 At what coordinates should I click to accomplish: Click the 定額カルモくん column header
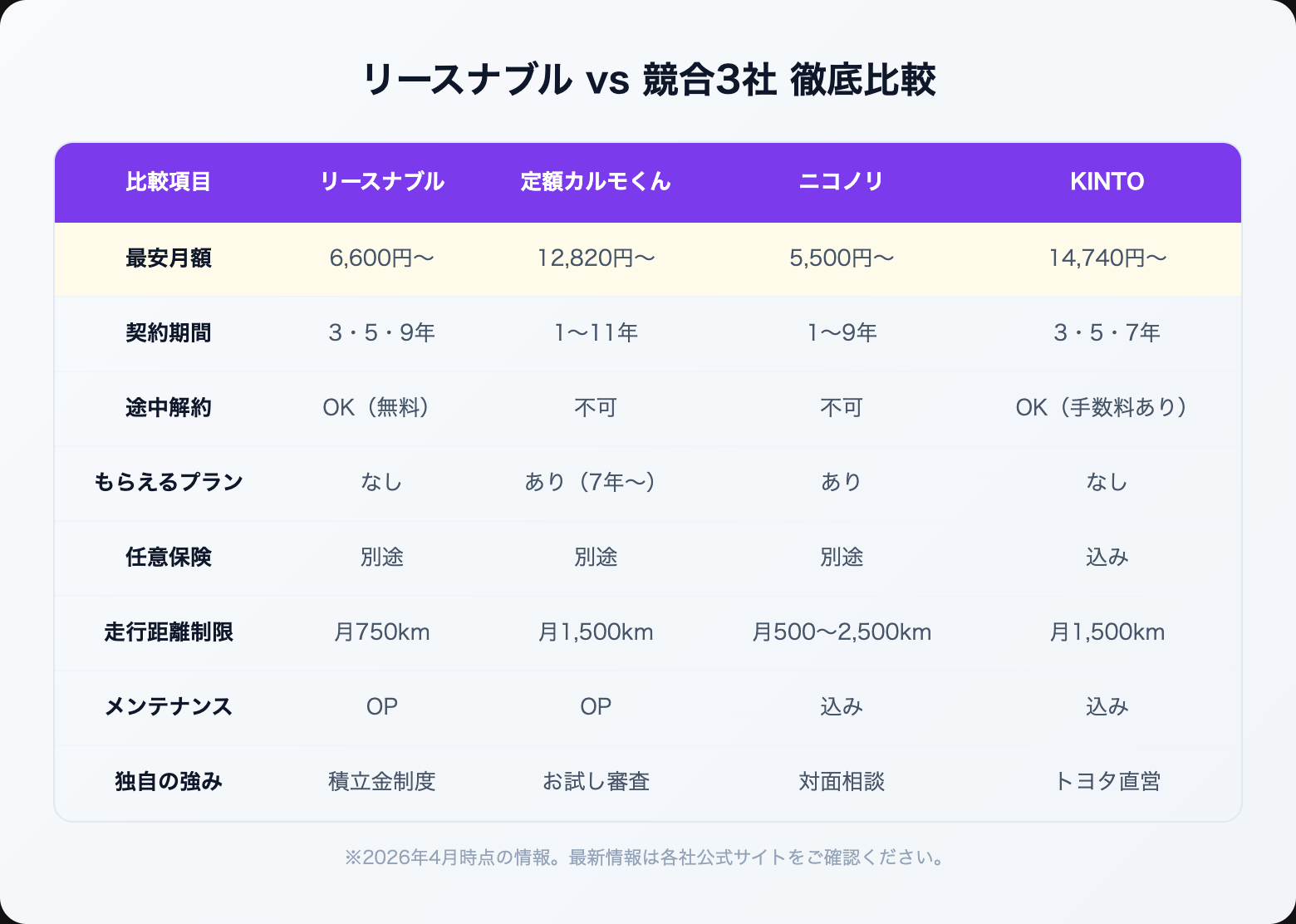596,182
